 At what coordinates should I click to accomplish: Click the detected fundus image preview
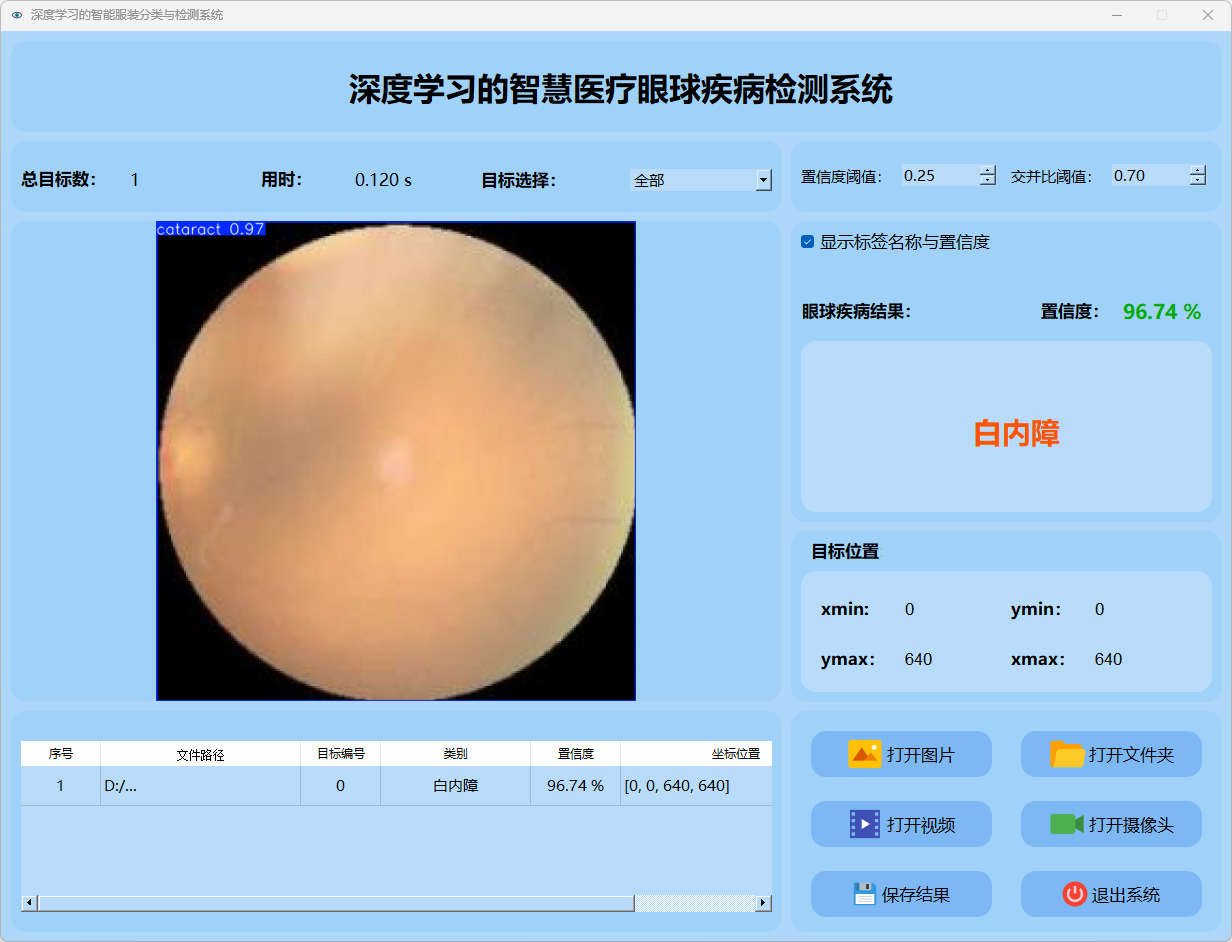click(396, 460)
